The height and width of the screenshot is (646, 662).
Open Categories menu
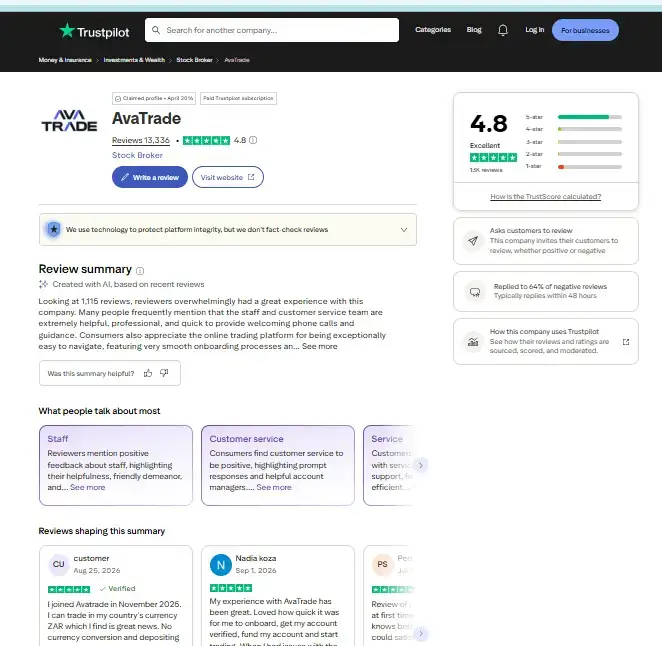click(433, 30)
